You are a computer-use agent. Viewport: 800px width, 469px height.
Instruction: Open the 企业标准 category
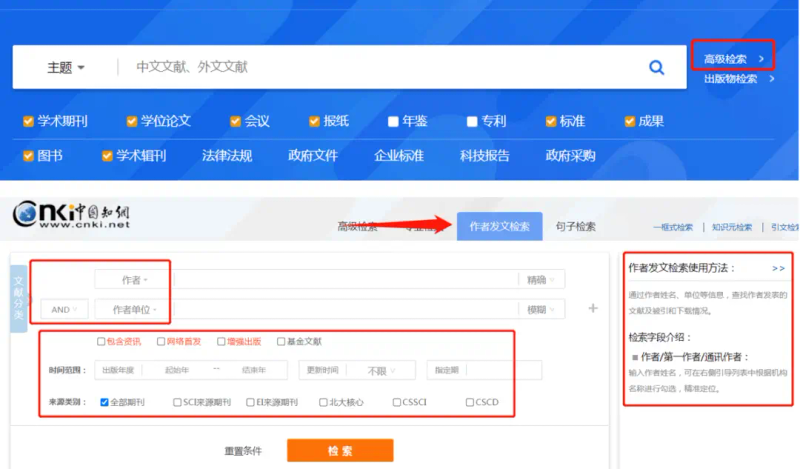click(398, 156)
